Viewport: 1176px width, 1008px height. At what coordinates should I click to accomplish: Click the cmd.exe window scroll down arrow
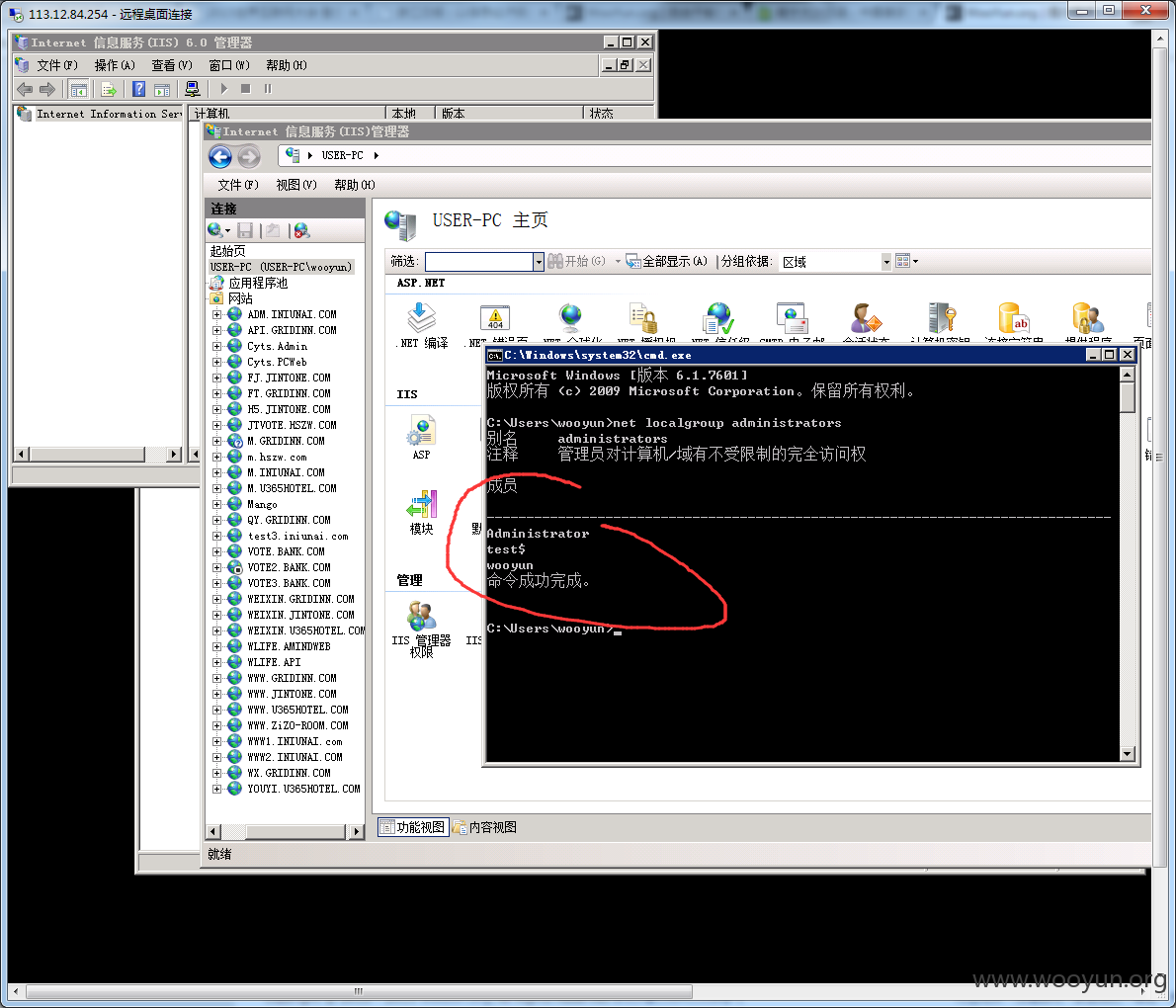[1128, 754]
